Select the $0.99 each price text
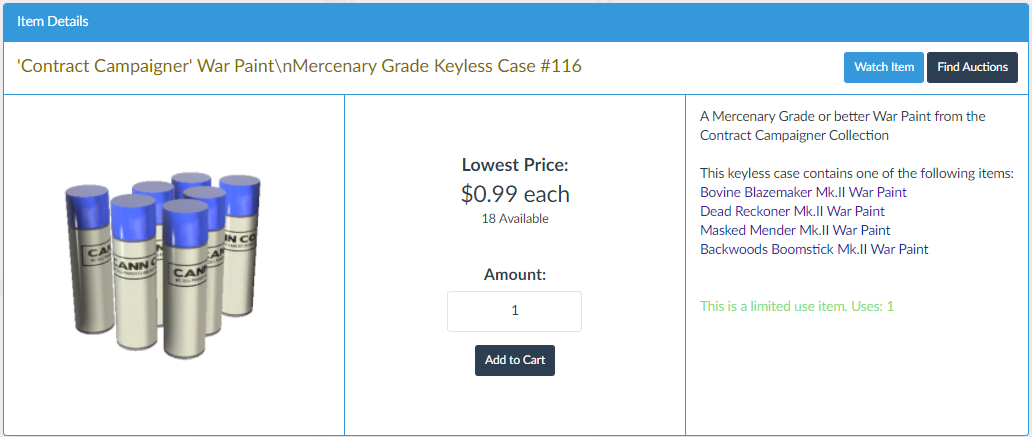 [514, 193]
